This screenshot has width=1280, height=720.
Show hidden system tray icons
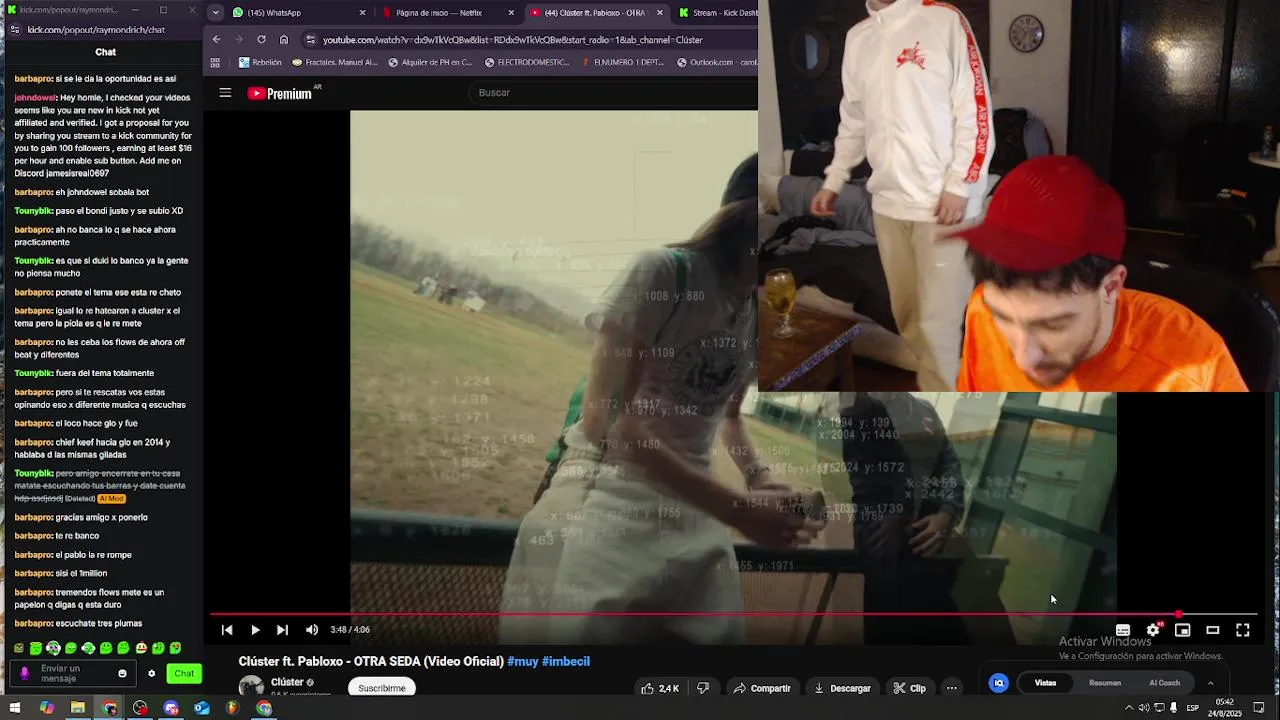point(1129,708)
